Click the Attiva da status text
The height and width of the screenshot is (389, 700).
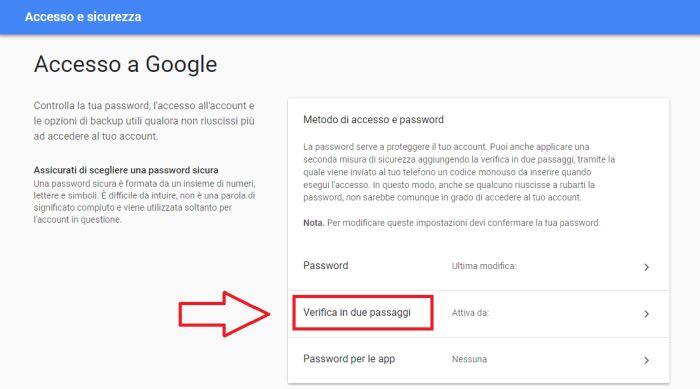(470, 313)
